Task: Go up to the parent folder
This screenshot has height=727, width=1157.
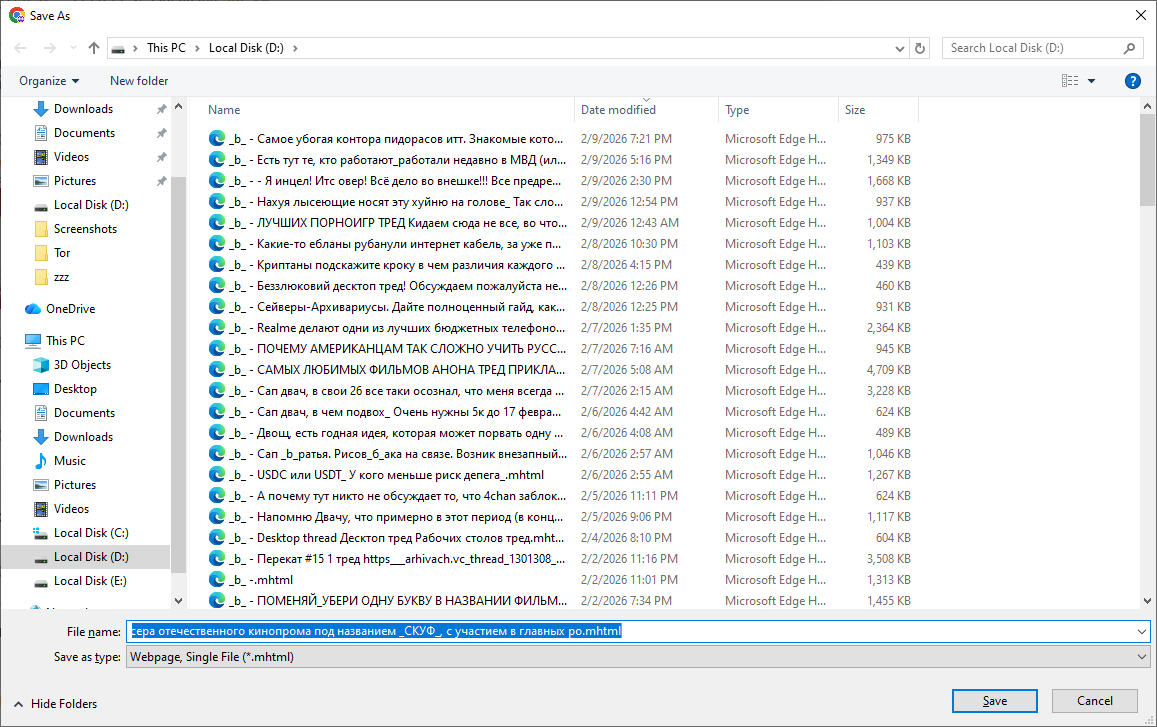Action: tap(94, 48)
